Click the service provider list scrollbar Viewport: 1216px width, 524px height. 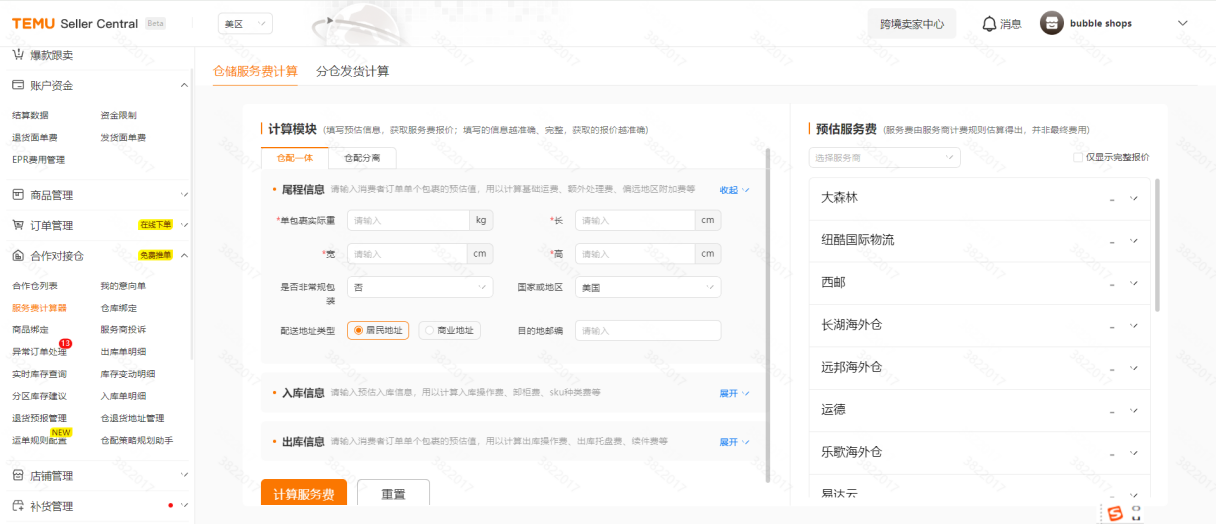point(1157,245)
